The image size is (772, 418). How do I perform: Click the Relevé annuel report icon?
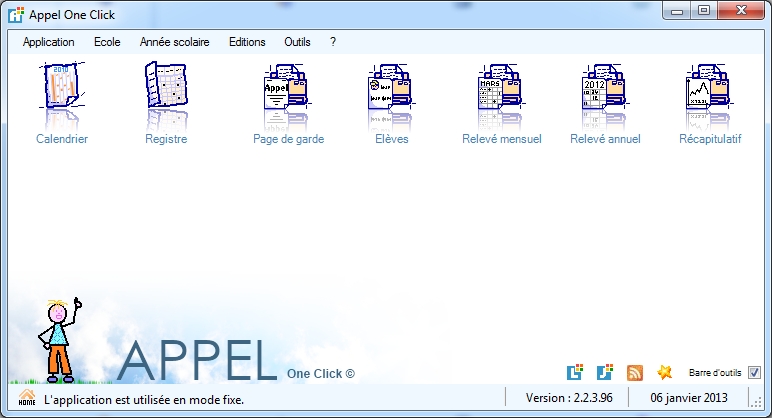pos(605,86)
